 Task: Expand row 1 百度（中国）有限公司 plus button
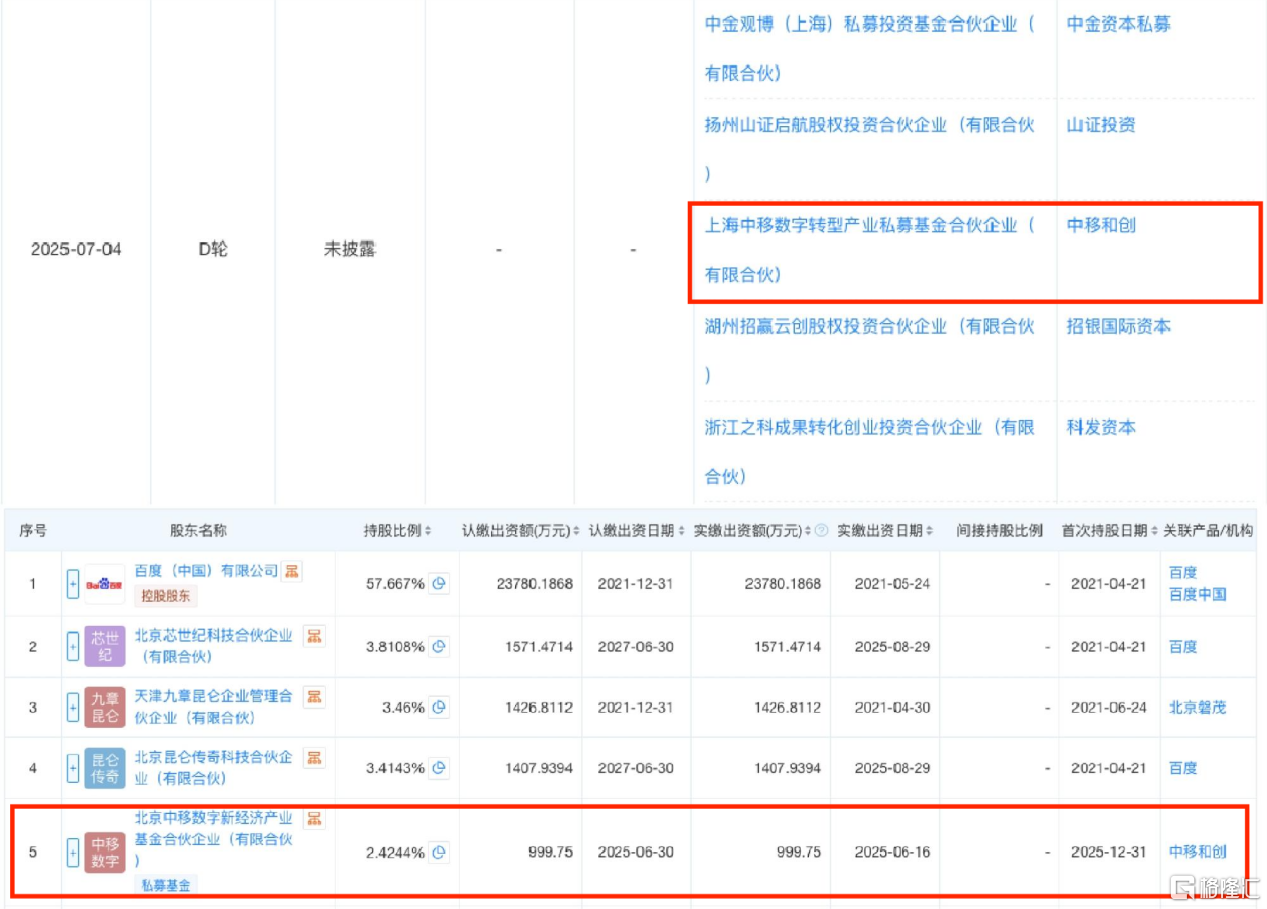(73, 584)
